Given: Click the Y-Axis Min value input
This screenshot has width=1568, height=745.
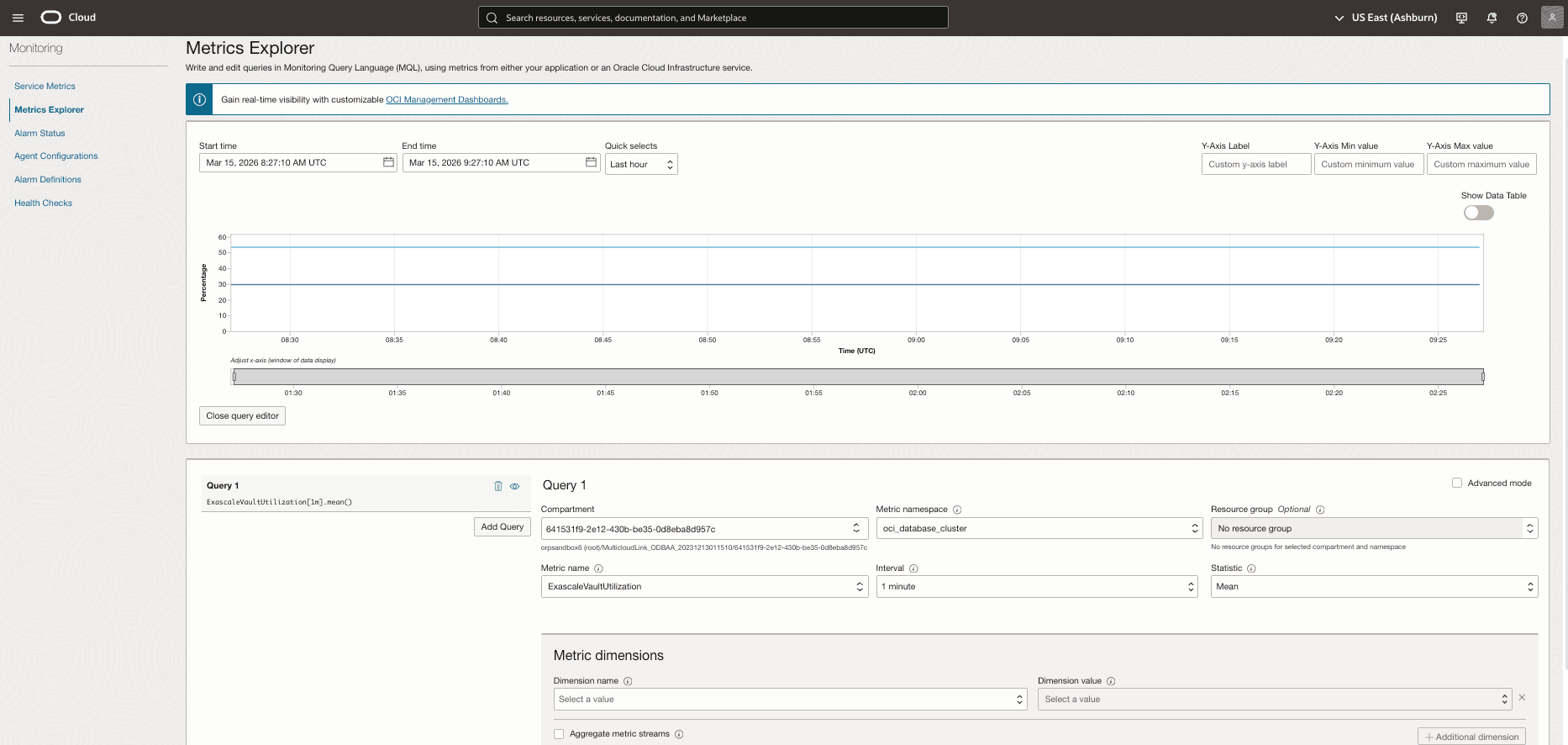Looking at the screenshot, I should [1369, 164].
